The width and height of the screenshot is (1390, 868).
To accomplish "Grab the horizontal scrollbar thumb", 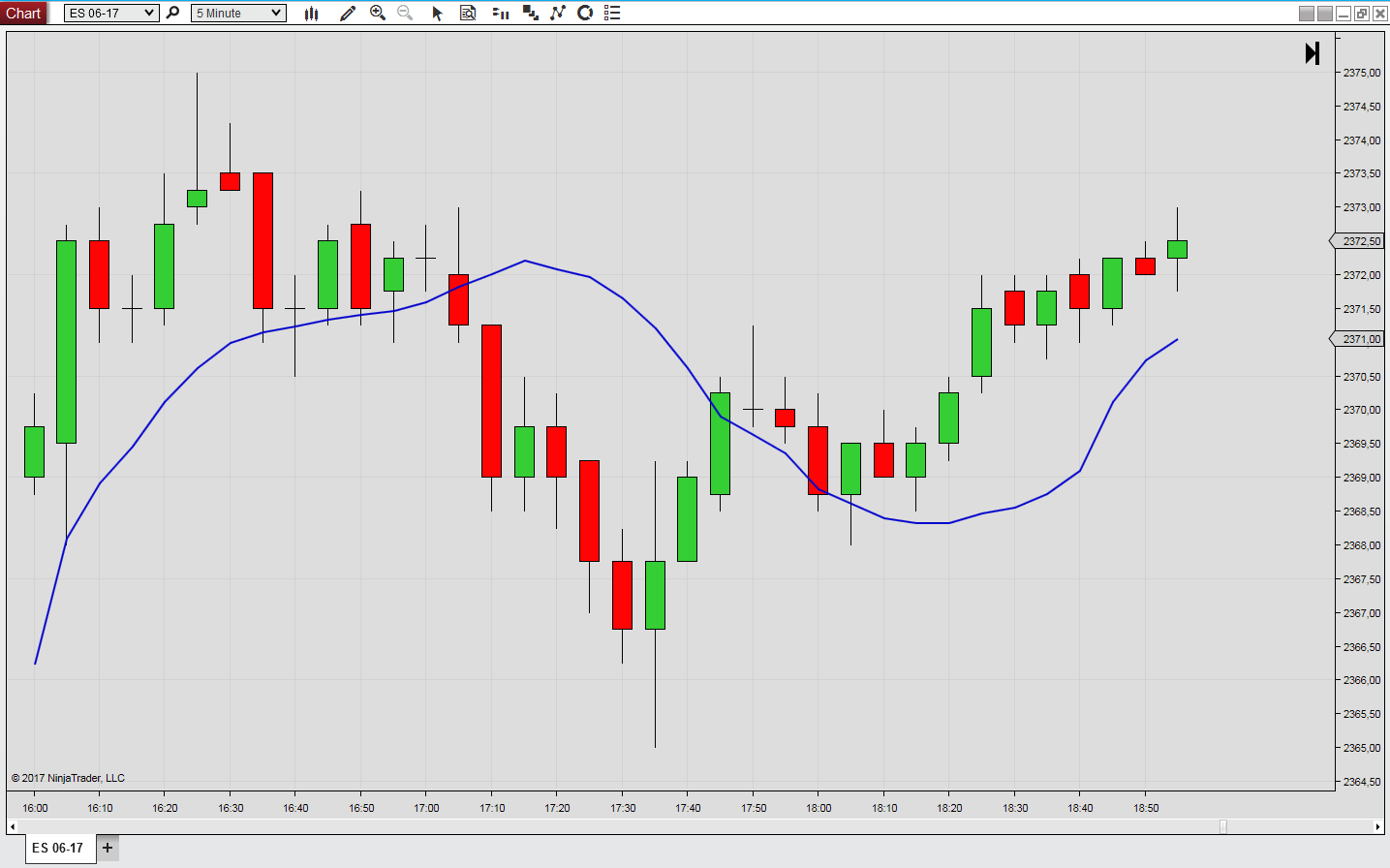I will coord(1222,826).
